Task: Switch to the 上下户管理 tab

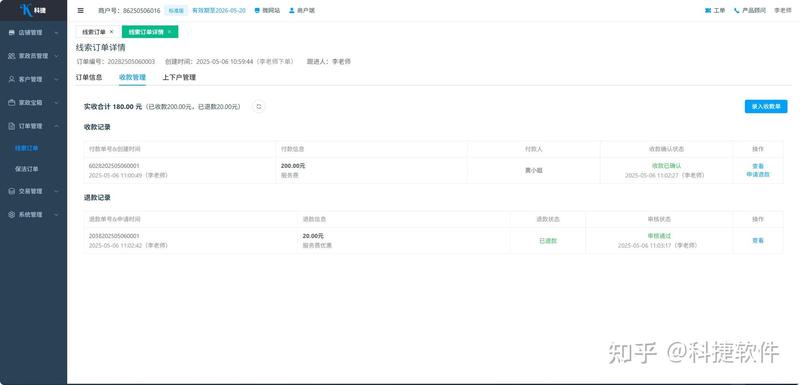Action: point(179,78)
